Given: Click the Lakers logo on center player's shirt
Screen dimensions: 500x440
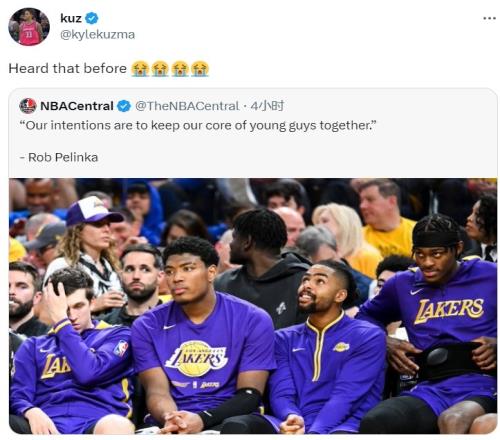Looking at the screenshot, I should 197,359.
